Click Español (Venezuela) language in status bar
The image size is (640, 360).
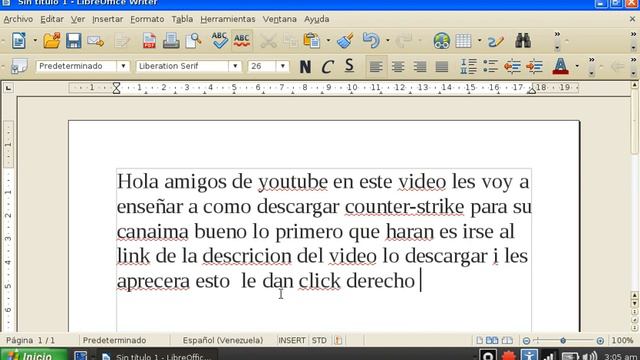click(223, 340)
